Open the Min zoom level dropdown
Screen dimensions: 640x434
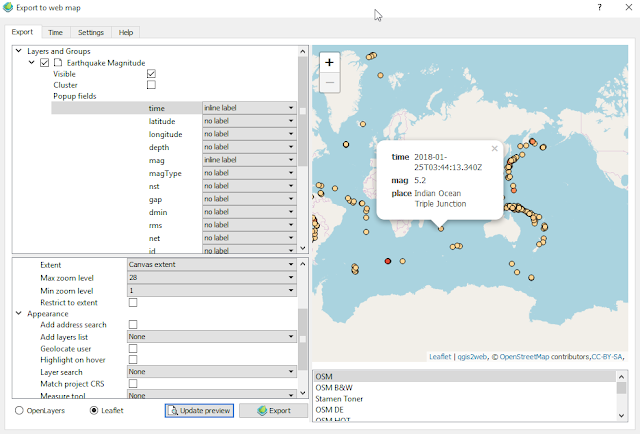click(x=212, y=291)
